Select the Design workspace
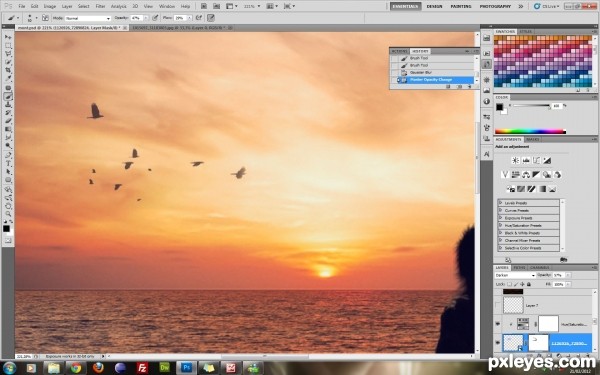The width and height of the screenshot is (600, 375). click(435, 6)
